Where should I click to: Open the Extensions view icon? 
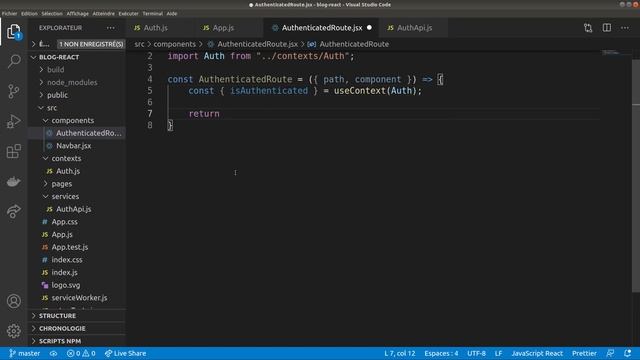point(13,151)
